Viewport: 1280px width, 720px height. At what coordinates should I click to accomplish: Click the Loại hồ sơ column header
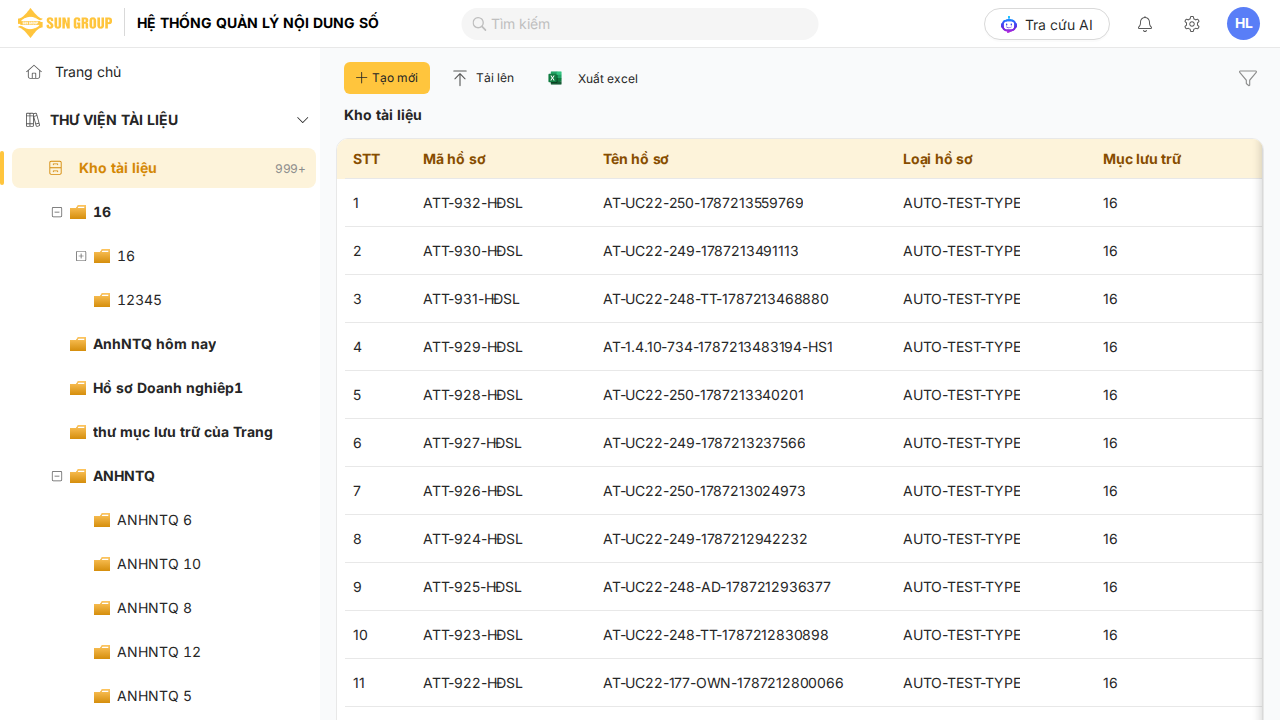938,159
